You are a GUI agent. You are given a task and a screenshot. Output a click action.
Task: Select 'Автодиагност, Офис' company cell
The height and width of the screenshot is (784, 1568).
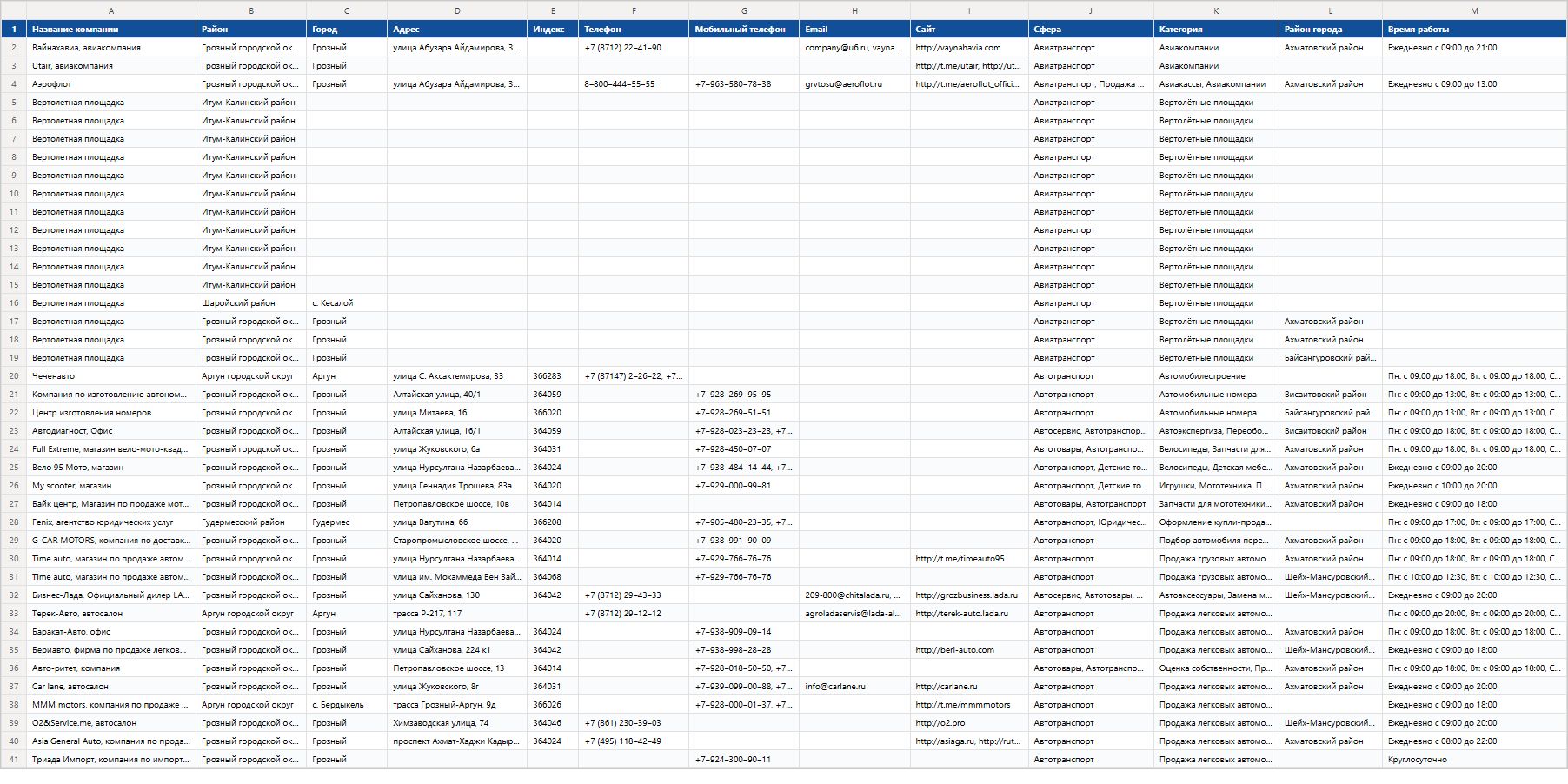click(x=111, y=431)
